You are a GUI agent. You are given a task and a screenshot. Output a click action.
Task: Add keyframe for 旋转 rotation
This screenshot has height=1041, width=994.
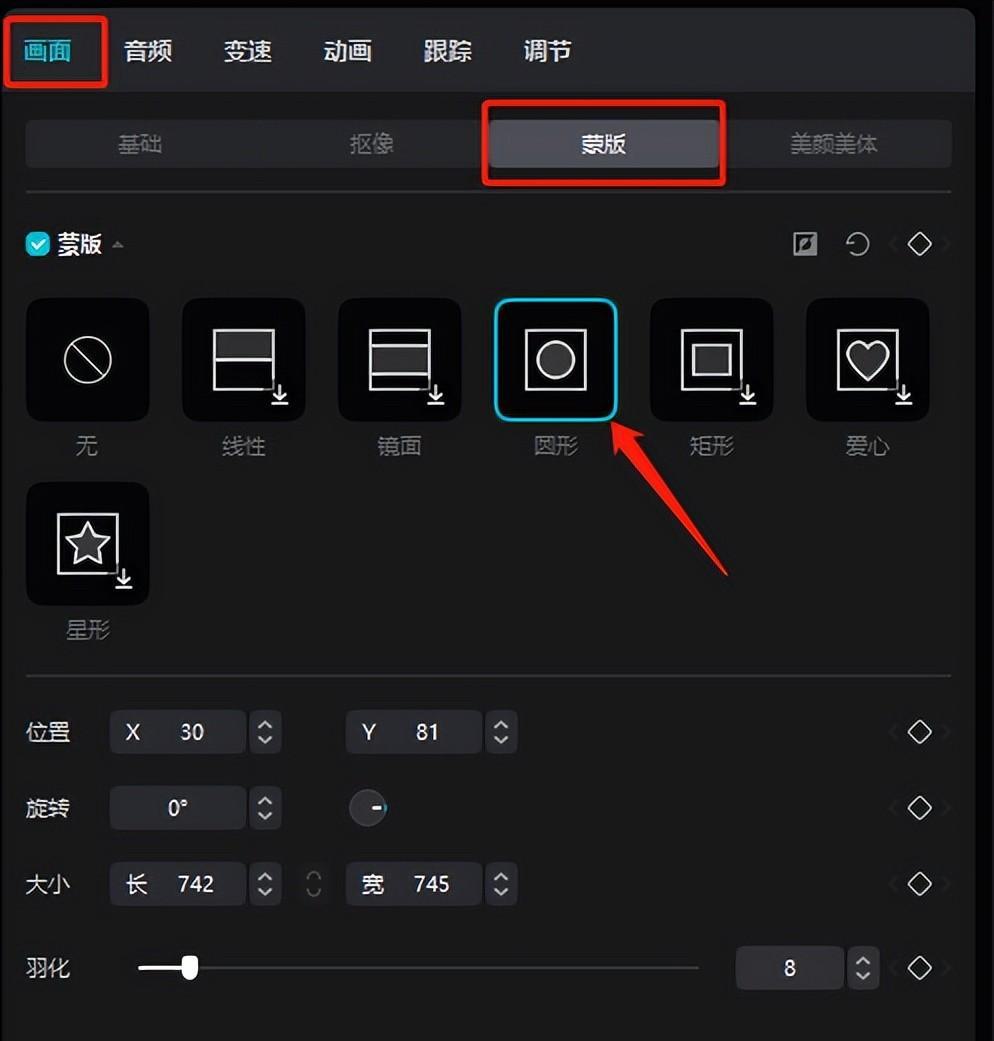click(x=920, y=808)
